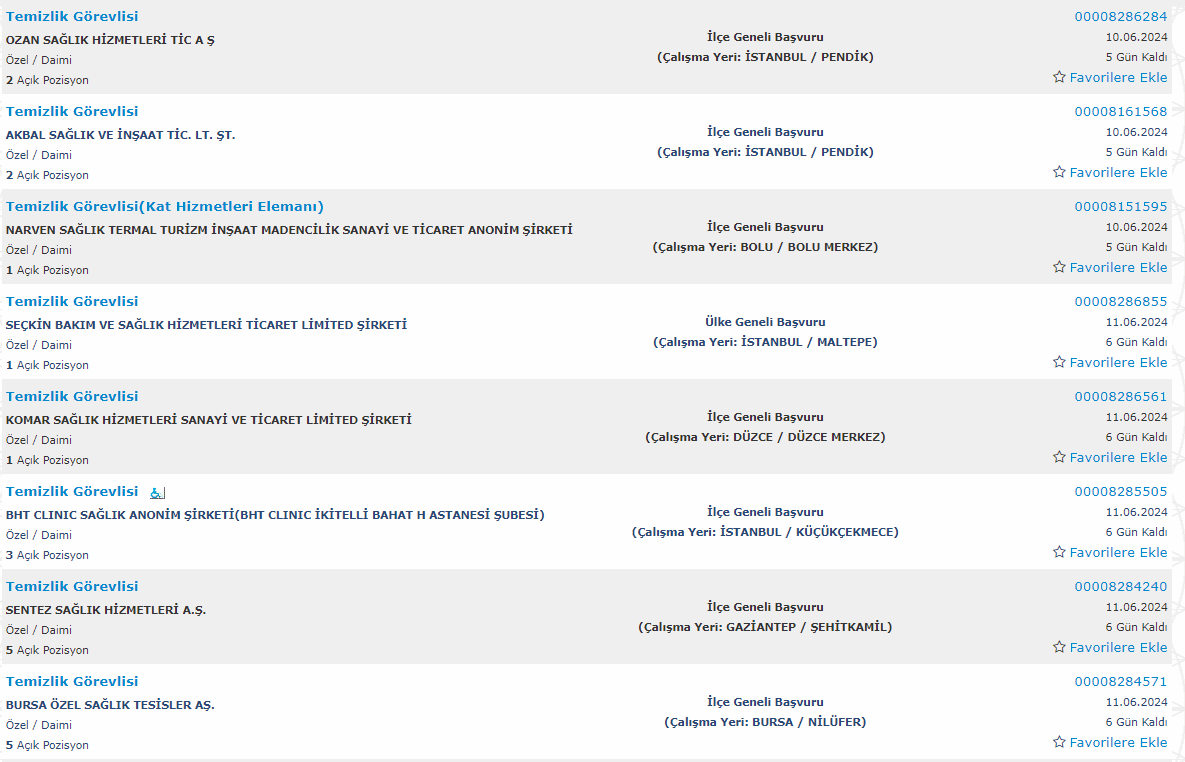Click the star icon for listing 00008286284

click(x=1059, y=77)
